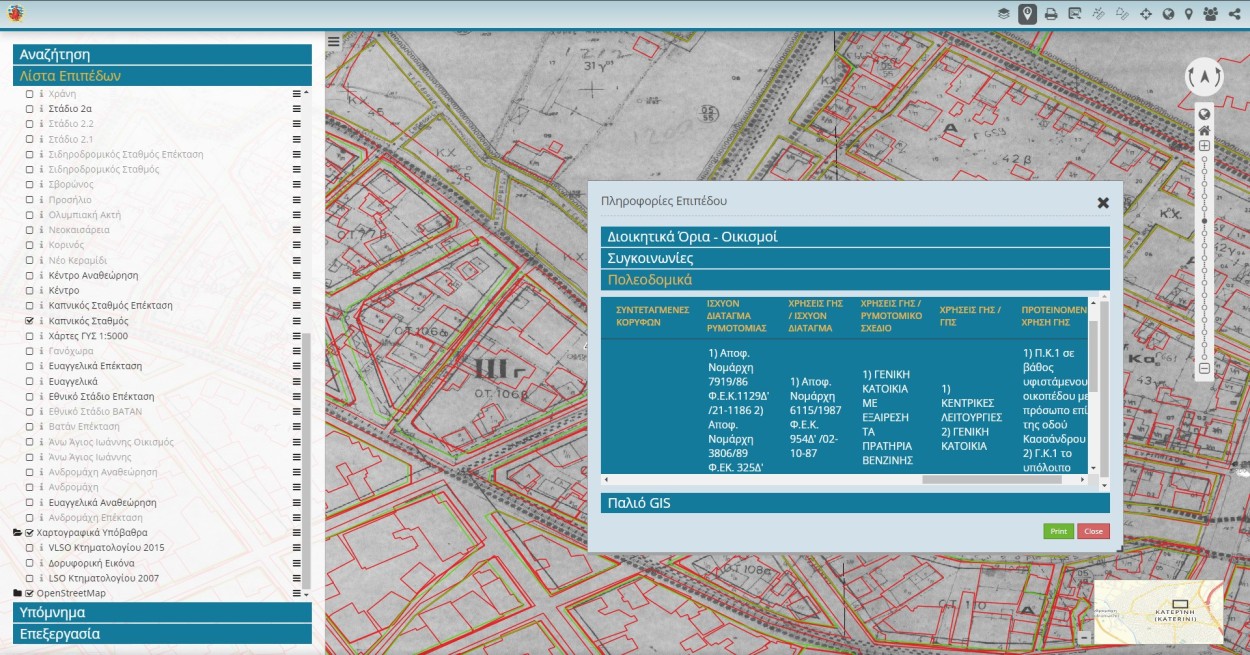Click the share icon in top toolbar

1235,14
